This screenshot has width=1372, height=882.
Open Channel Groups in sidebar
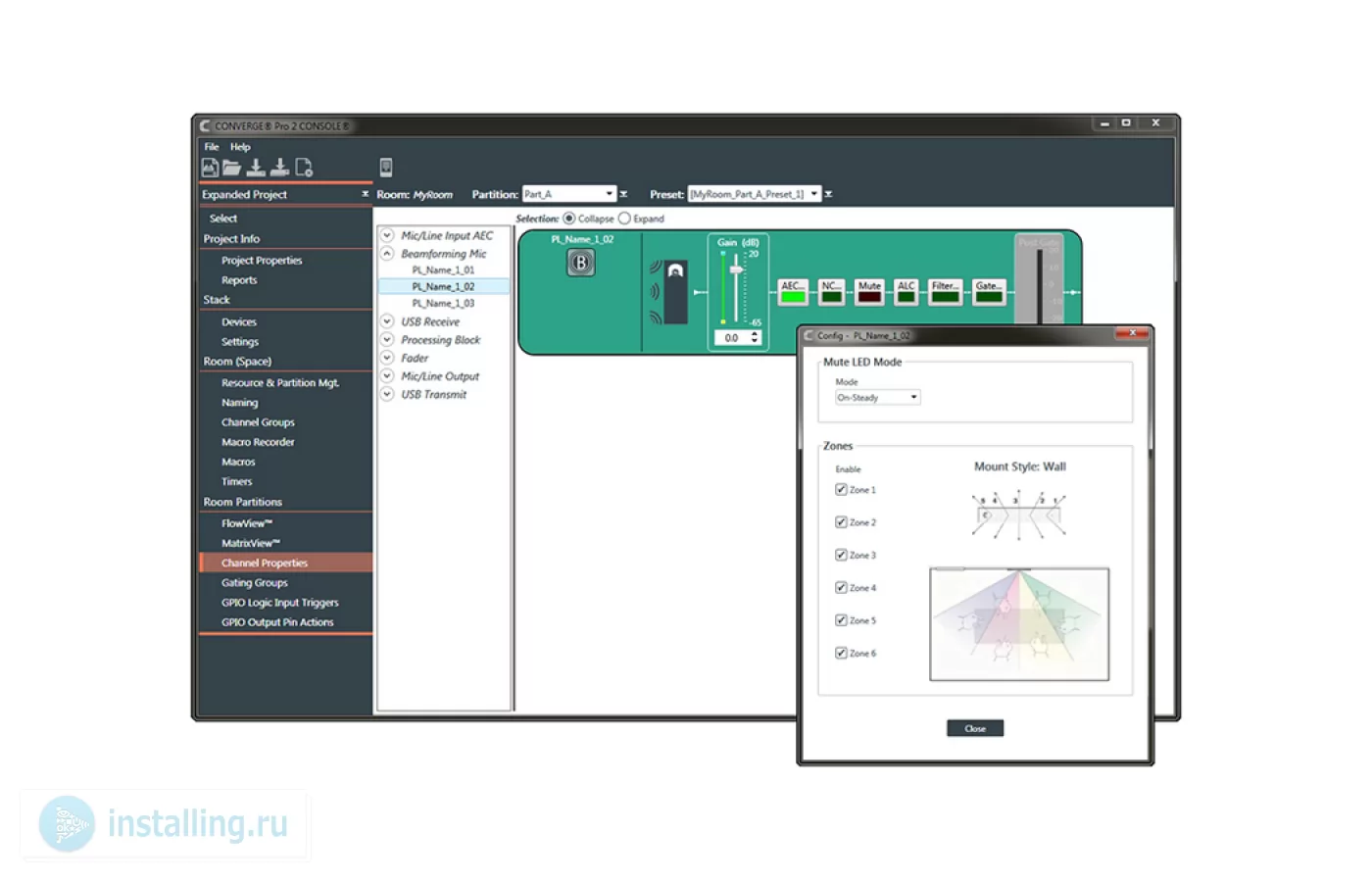(258, 422)
